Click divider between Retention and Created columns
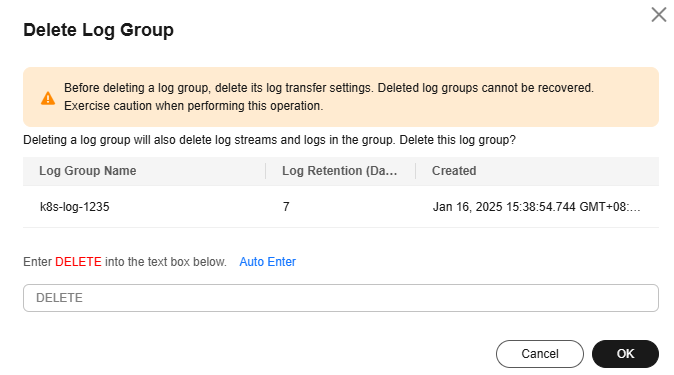Image resolution: width=674 pixels, height=375 pixels. tap(416, 171)
